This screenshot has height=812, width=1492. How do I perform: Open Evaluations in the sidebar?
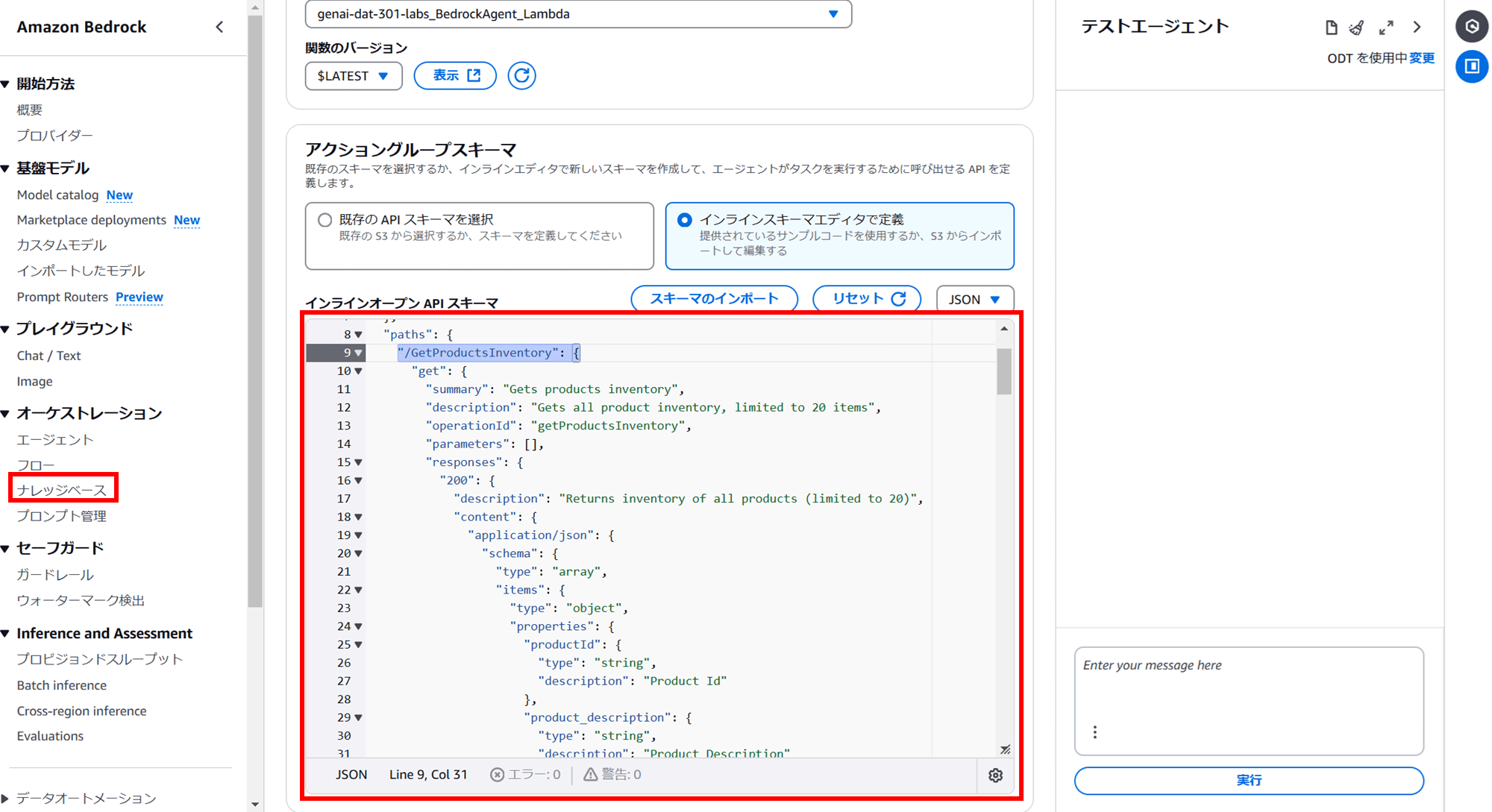[x=50, y=736]
